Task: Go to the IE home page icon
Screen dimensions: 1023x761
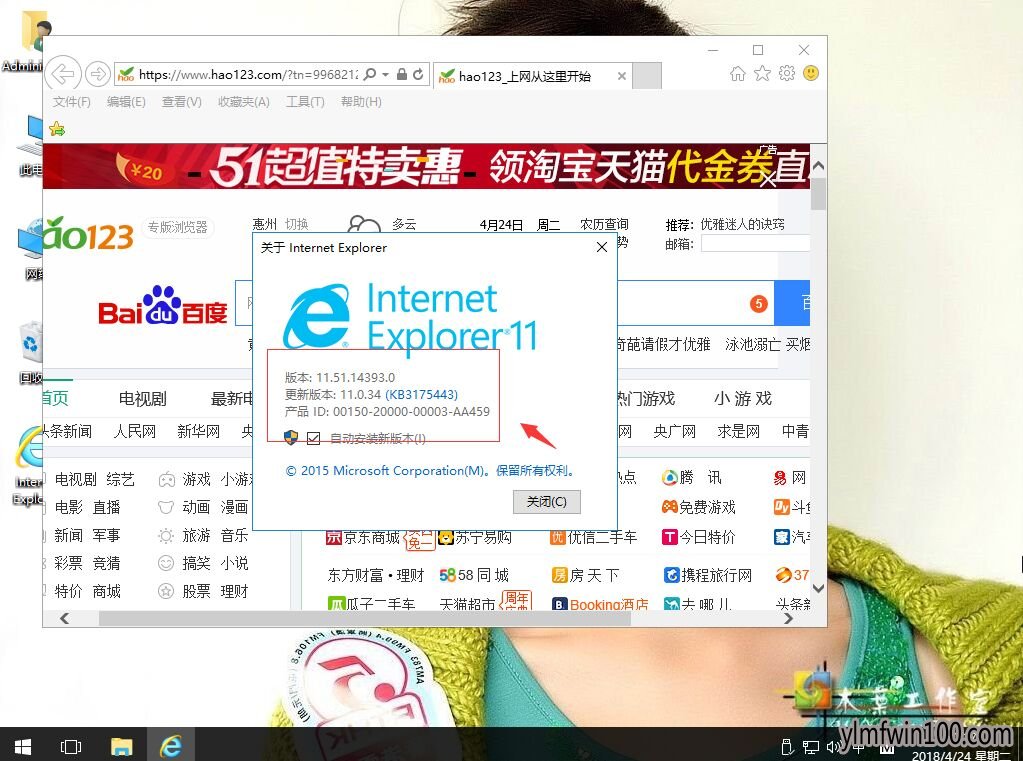Action: [x=737, y=73]
